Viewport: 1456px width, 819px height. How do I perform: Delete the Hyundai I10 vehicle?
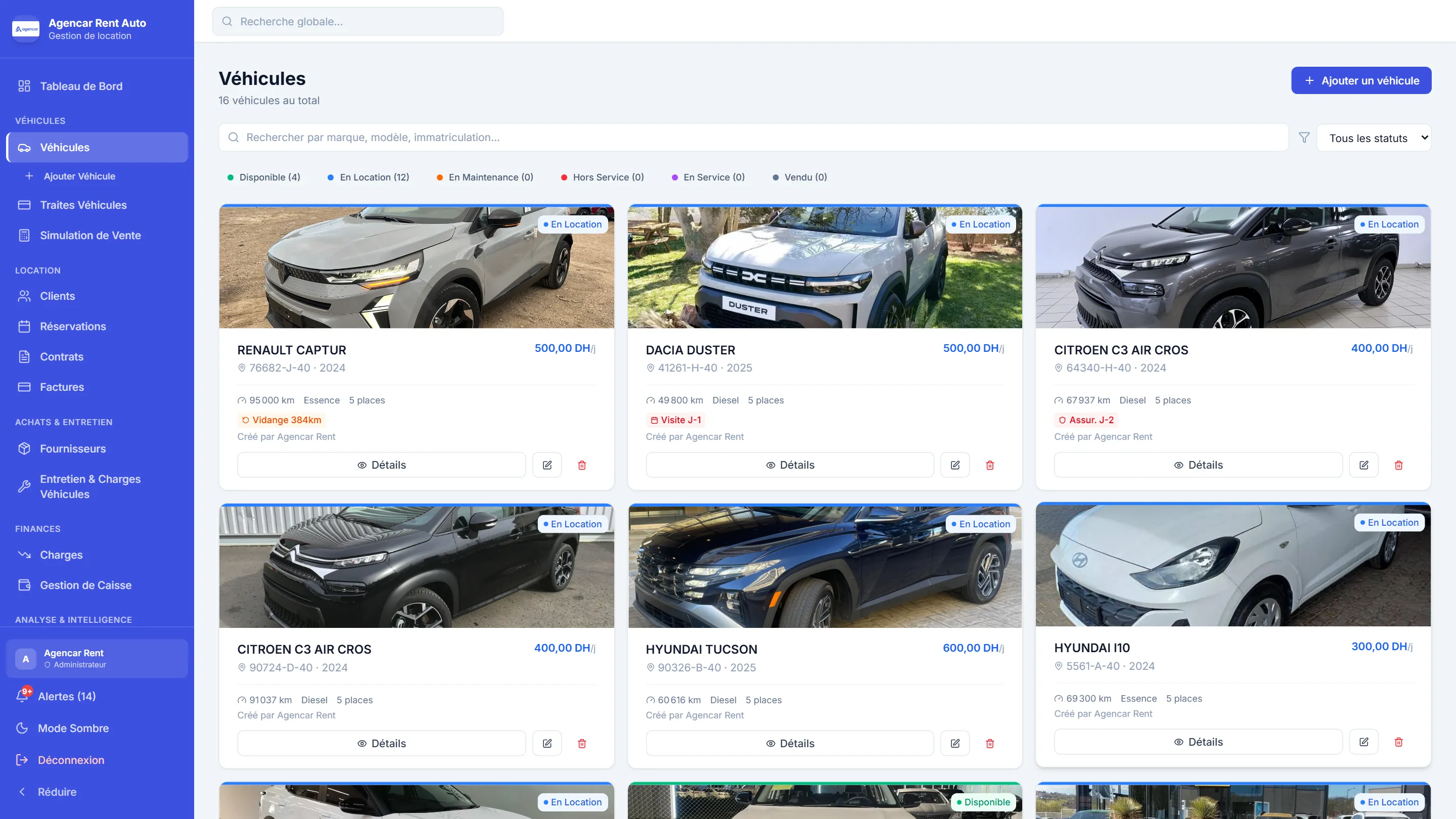tap(1398, 742)
